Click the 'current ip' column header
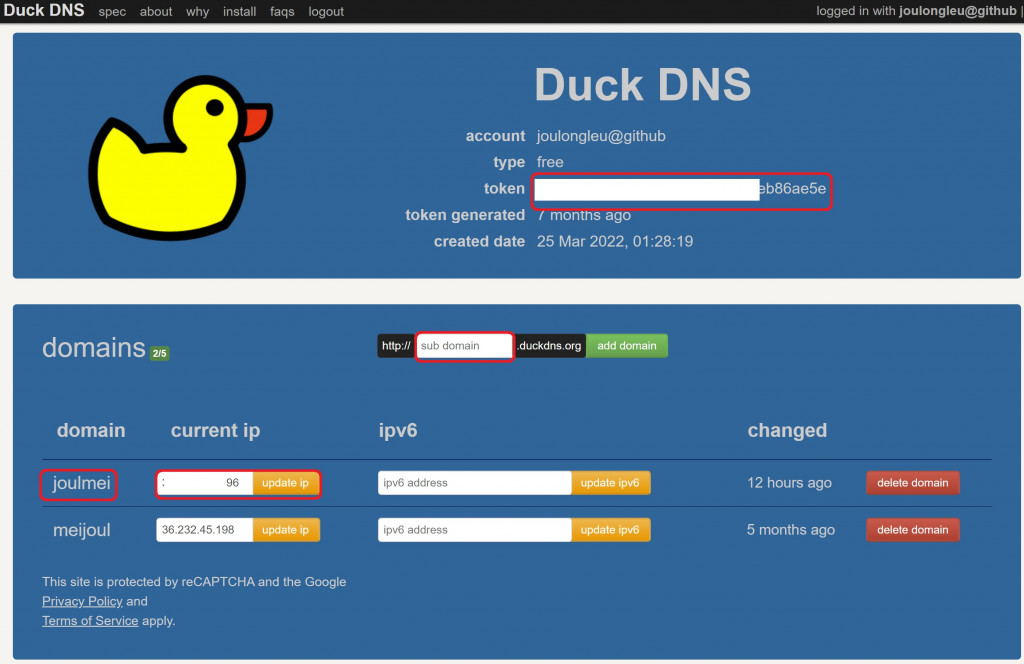Viewport: 1024px width, 664px height. (x=216, y=430)
